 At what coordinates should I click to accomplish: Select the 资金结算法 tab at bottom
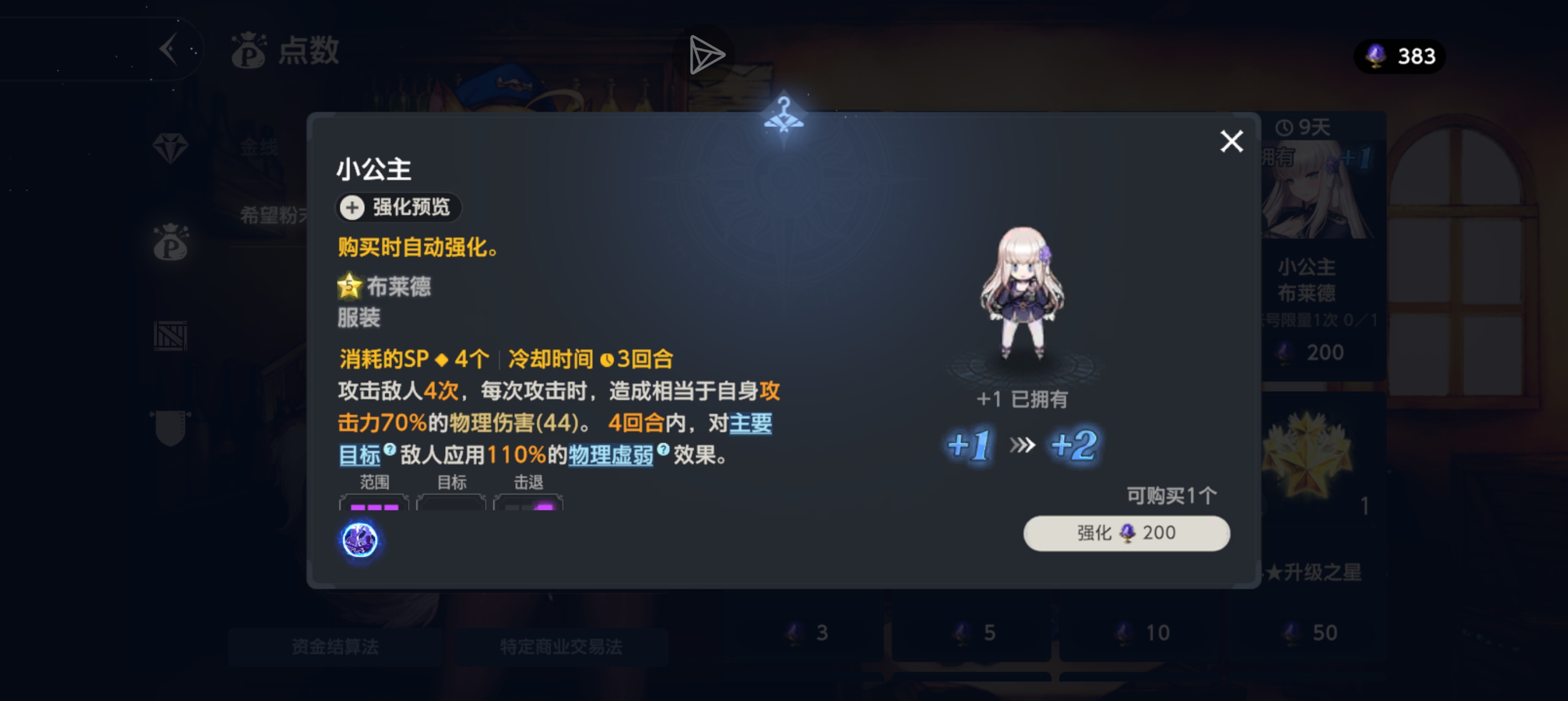click(335, 646)
